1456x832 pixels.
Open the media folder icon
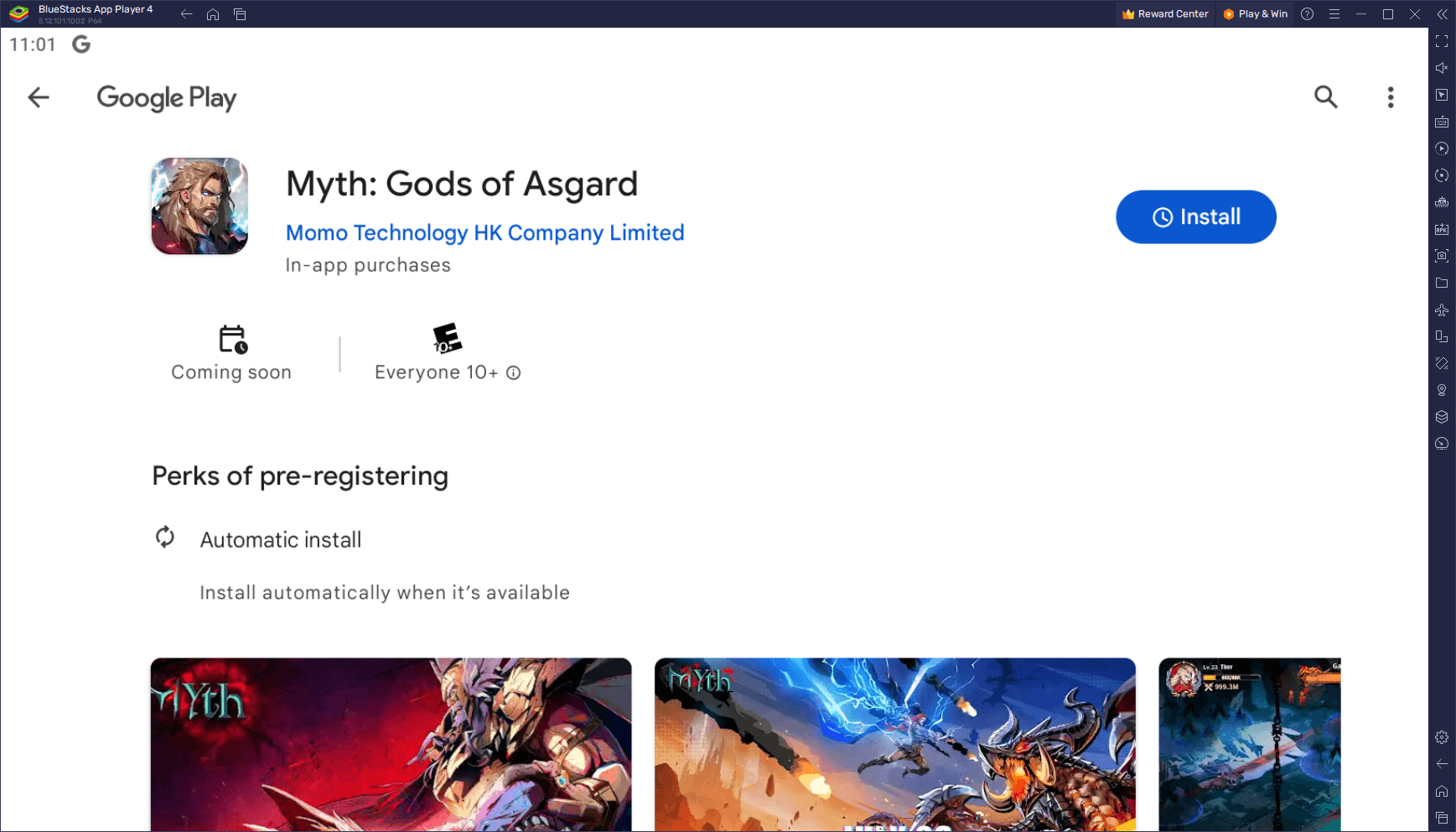point(1442,283)
